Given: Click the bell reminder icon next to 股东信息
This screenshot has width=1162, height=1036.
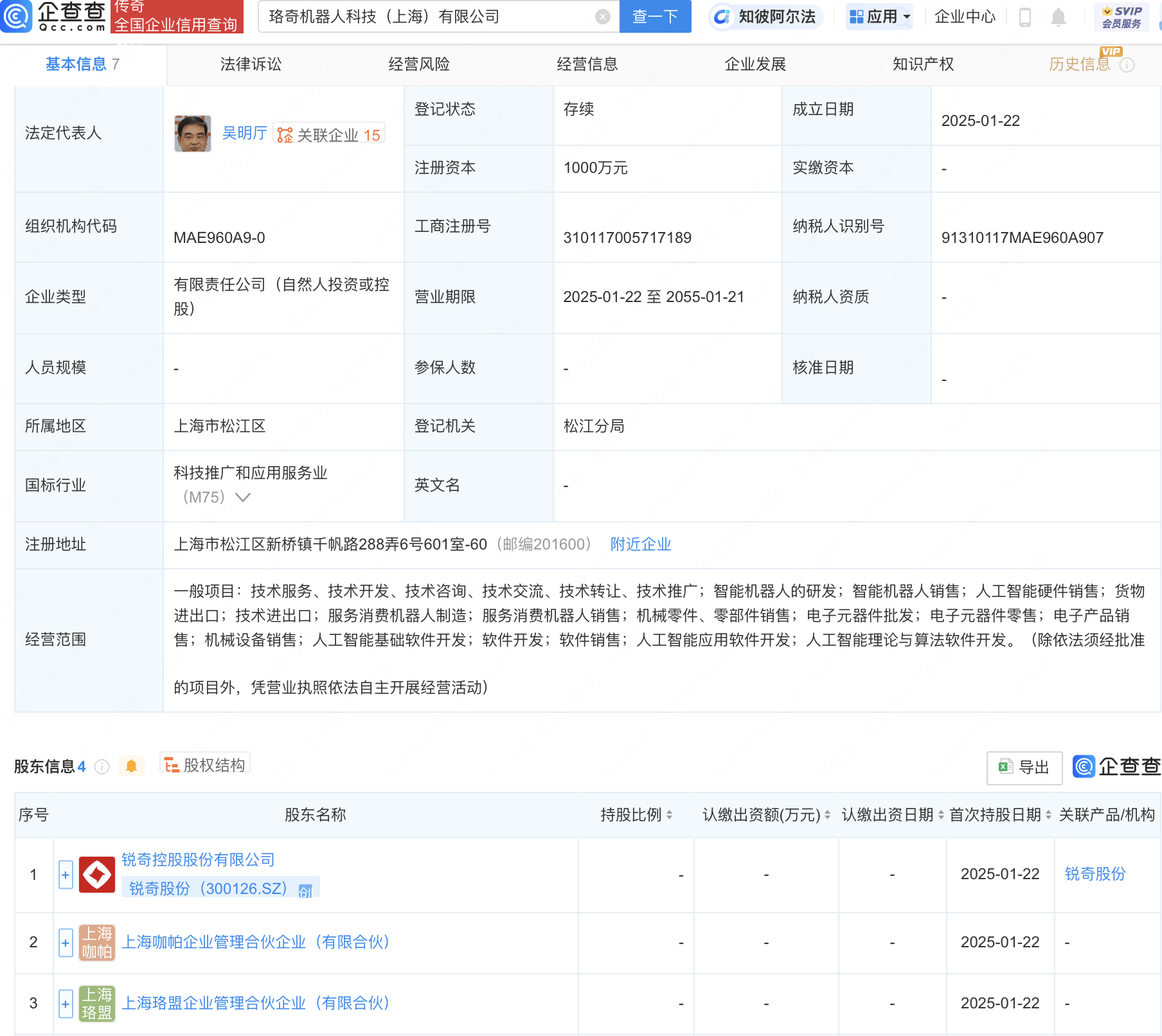Looking at the screenshot, I should [132, 765].
